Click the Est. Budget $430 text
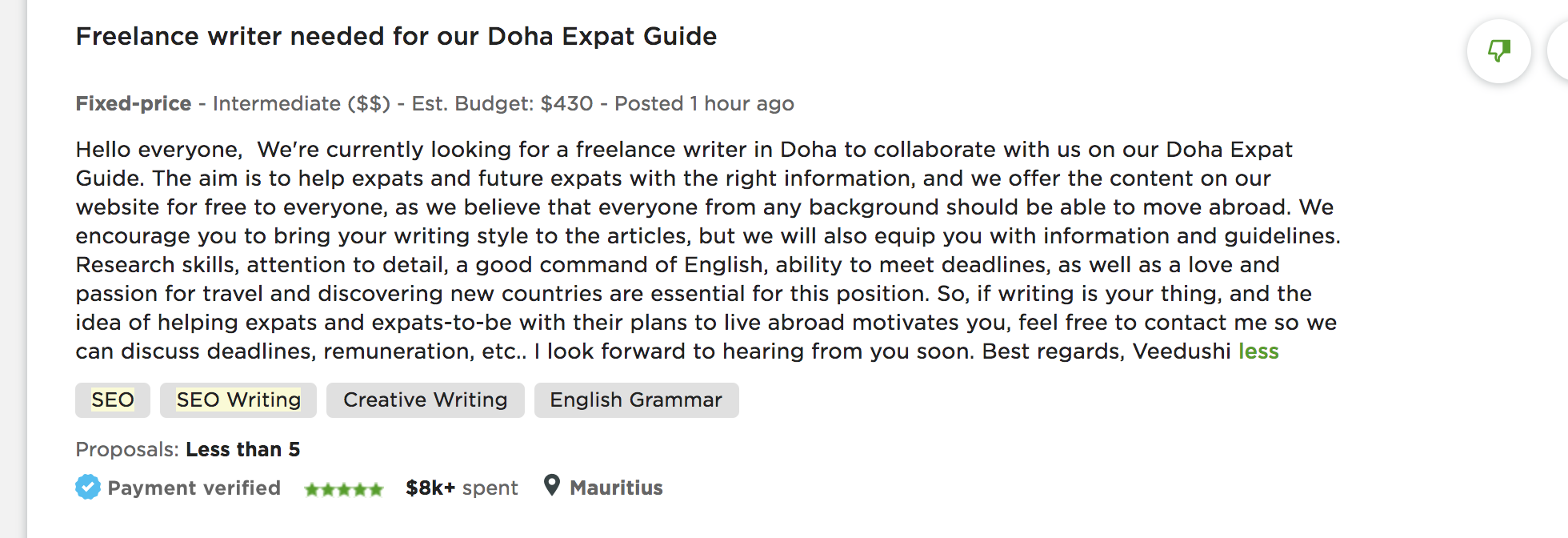 point(502,104)
